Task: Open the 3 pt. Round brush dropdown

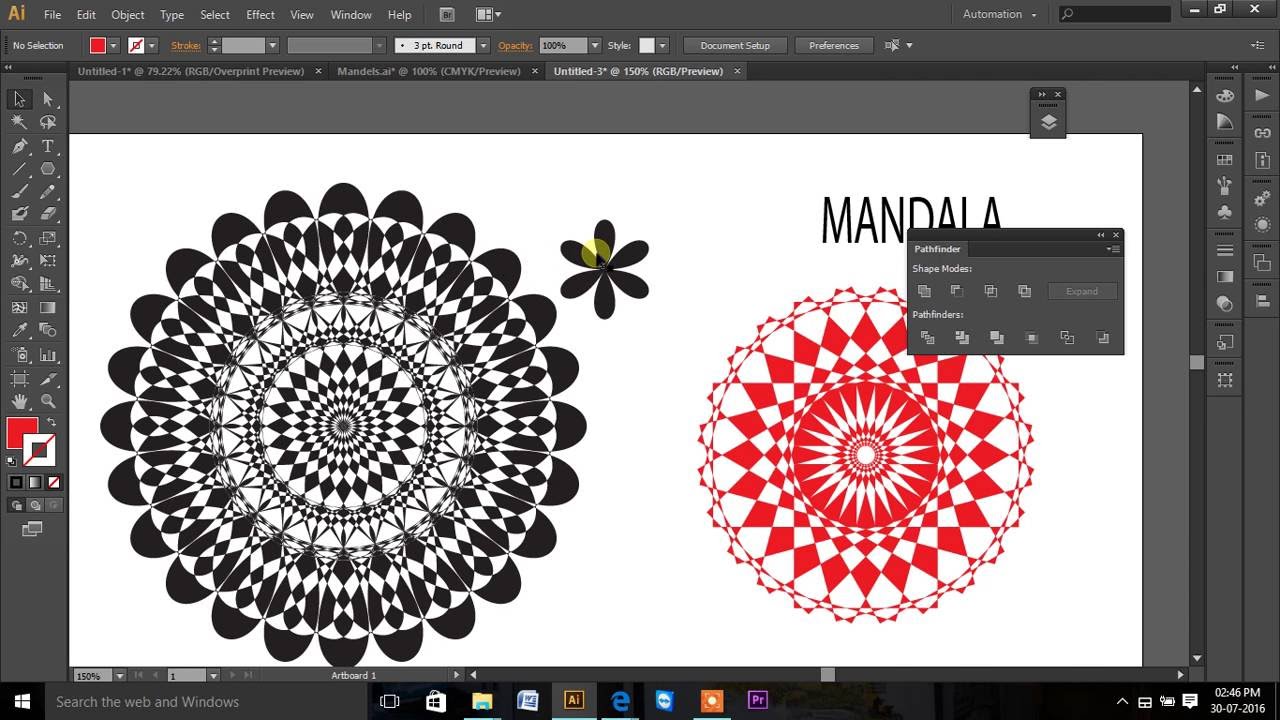Action: point(483,45)
